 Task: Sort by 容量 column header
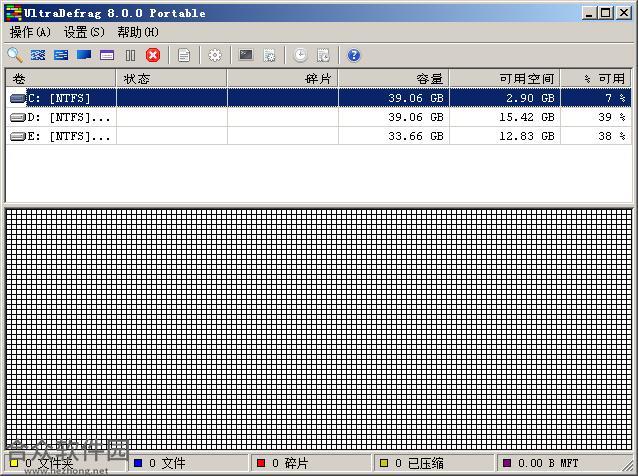394,79
